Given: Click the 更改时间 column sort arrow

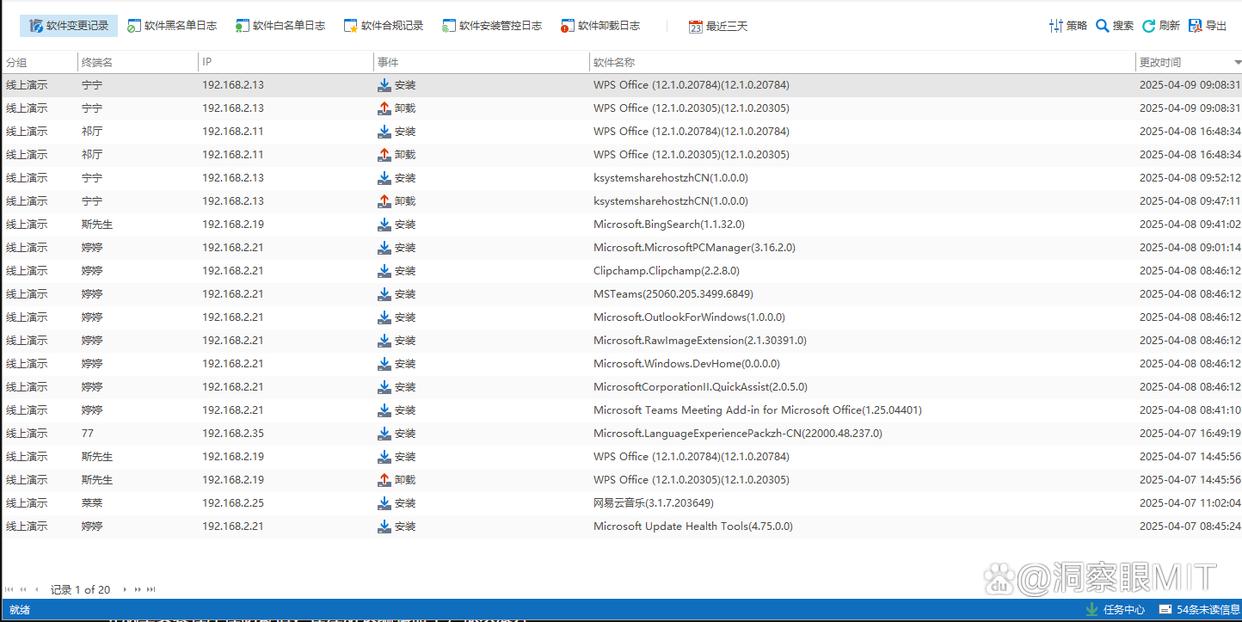Looking at the screenshot, I should (x=1237, y=63).
